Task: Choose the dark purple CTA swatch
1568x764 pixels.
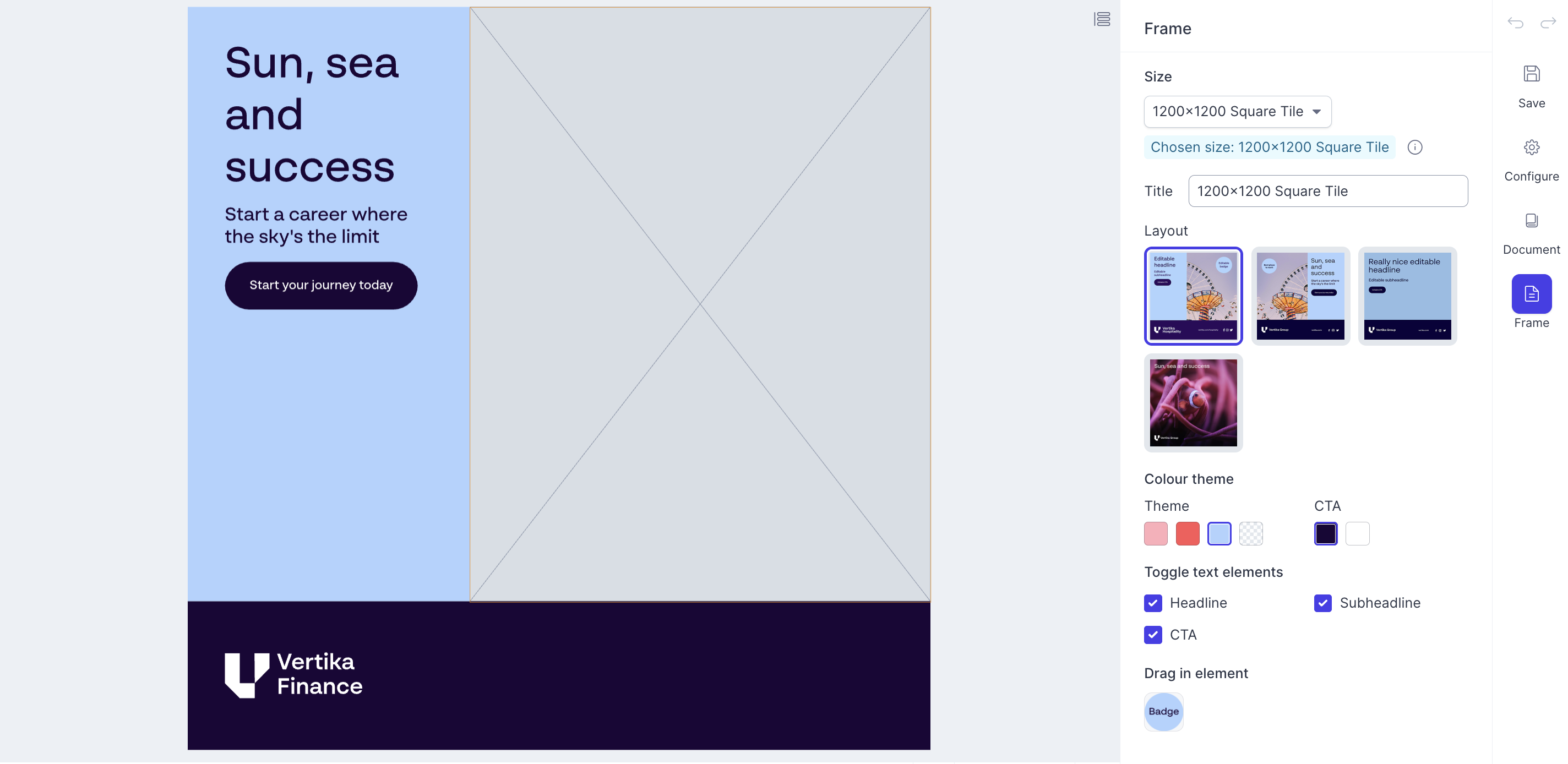Action: (1326, 534)
